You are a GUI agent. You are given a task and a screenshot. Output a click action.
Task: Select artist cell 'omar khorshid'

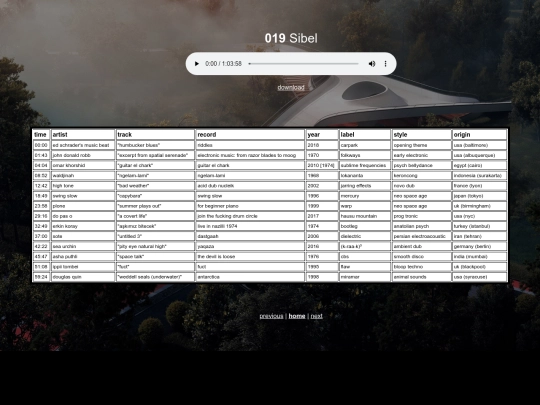(x=83, y=165)
